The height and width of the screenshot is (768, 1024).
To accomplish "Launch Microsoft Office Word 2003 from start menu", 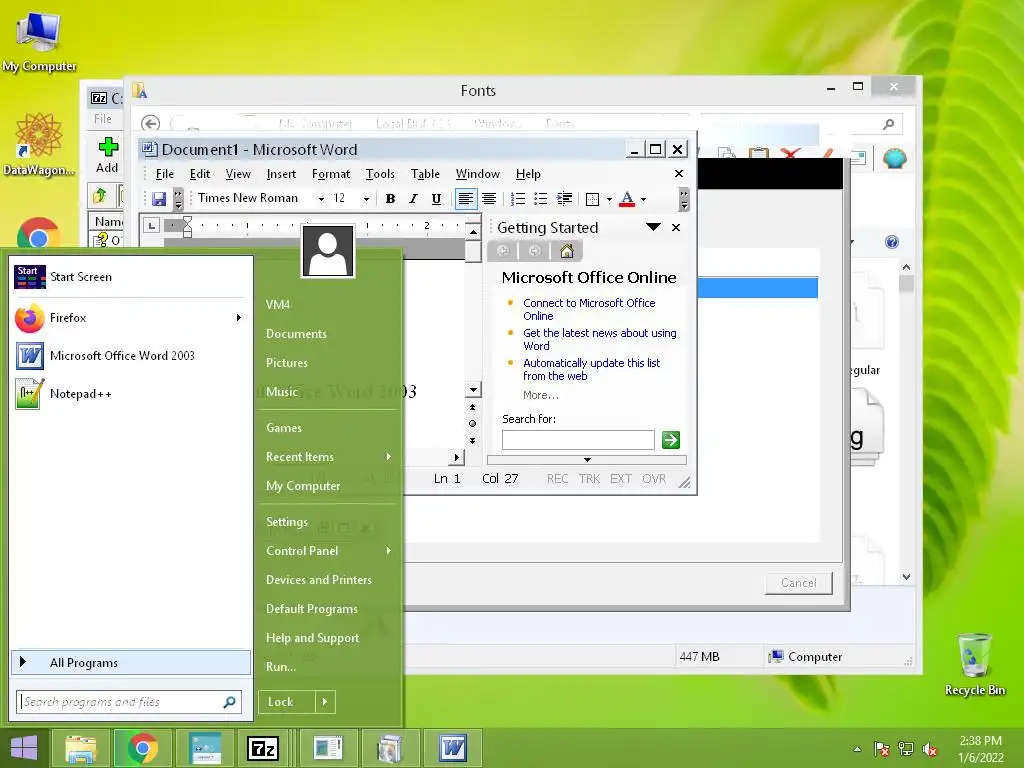I will coord(131,356).
